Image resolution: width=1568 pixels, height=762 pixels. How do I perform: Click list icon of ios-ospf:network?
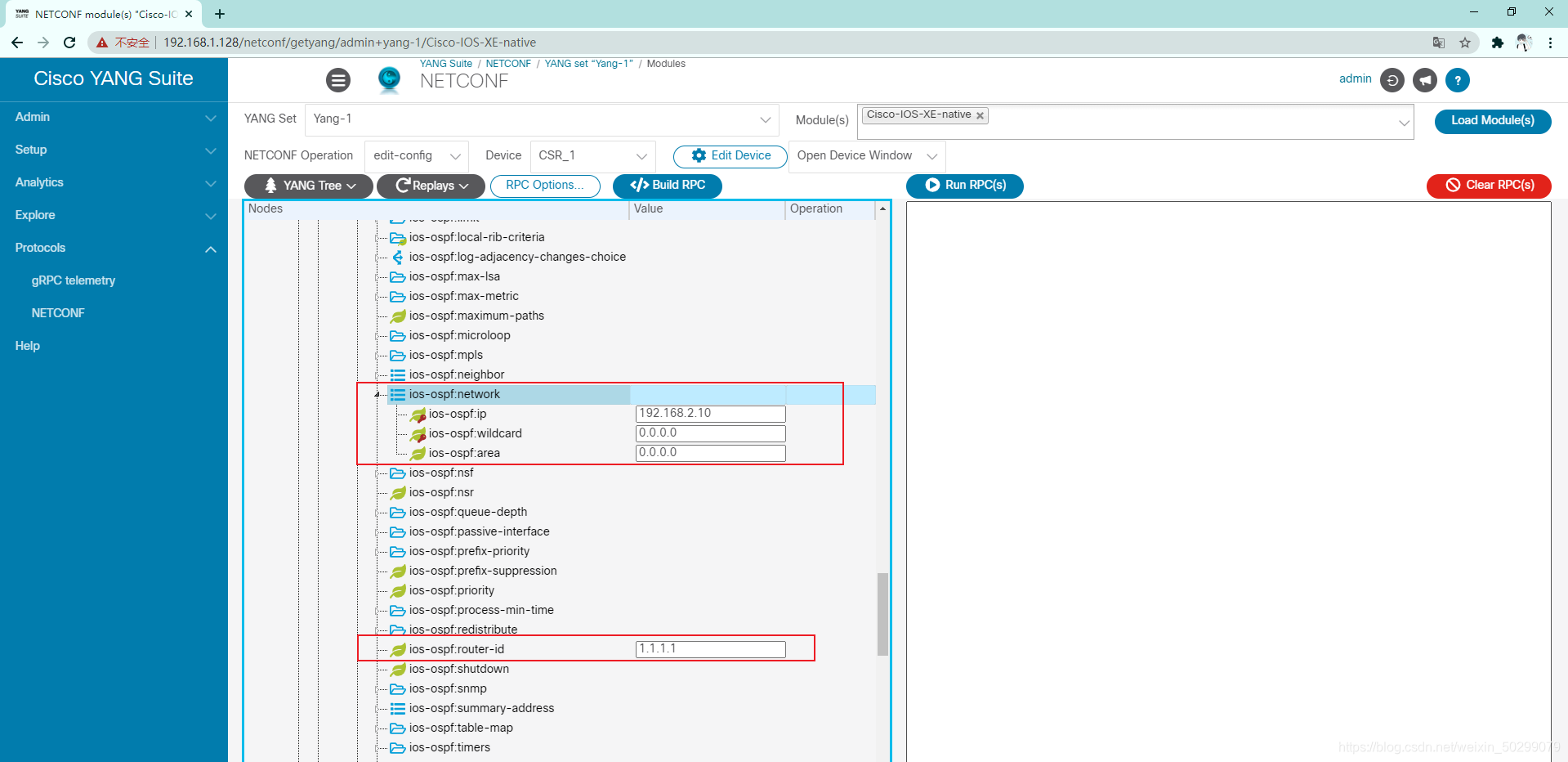[398, 394]
